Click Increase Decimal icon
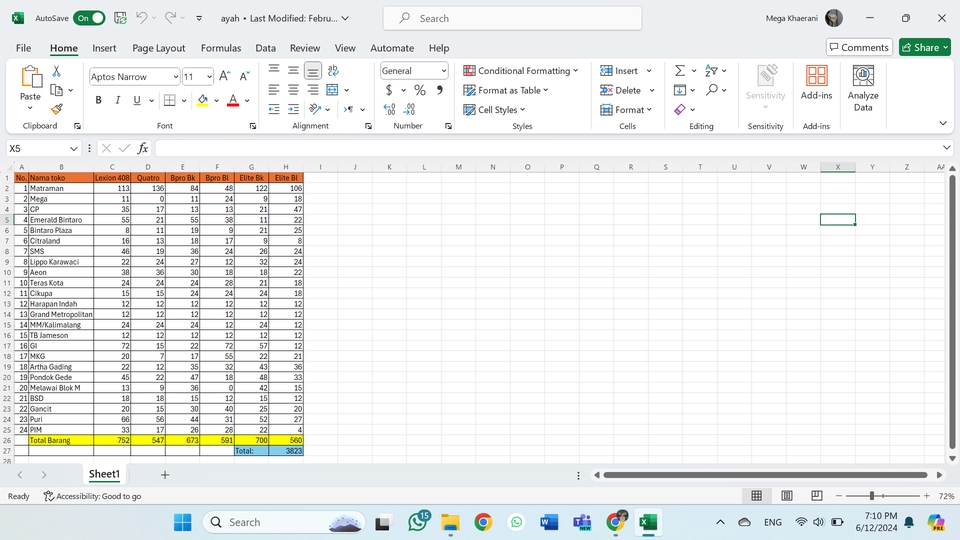This screenshot has width=960, height=540. click(x=389, y=109)
